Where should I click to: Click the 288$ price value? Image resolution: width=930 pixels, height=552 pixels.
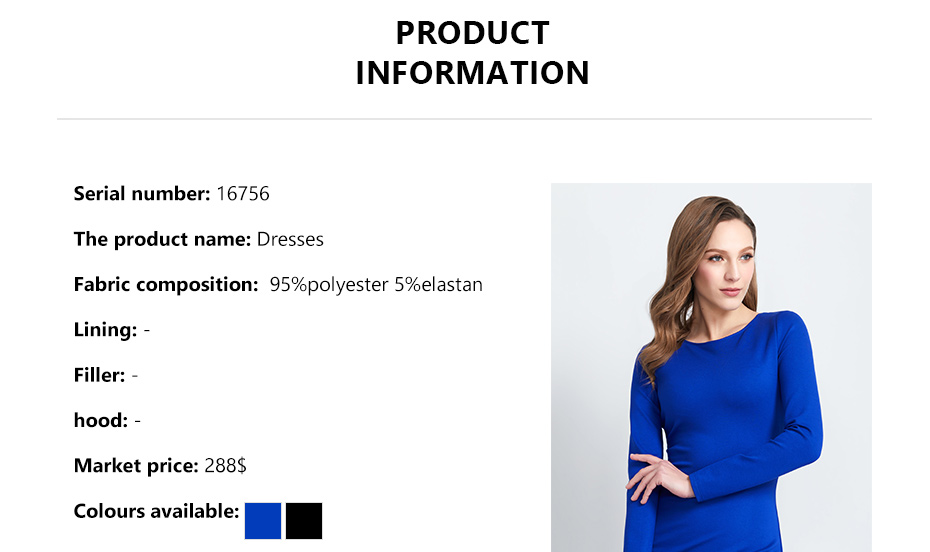pyautogui.click(x=225, y=466)
